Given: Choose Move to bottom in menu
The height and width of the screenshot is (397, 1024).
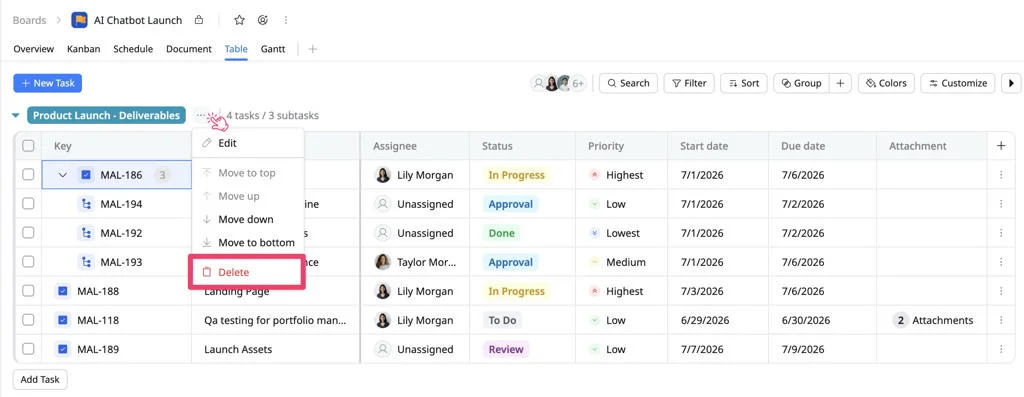Looking at the screenshot, I should (248, 242).
